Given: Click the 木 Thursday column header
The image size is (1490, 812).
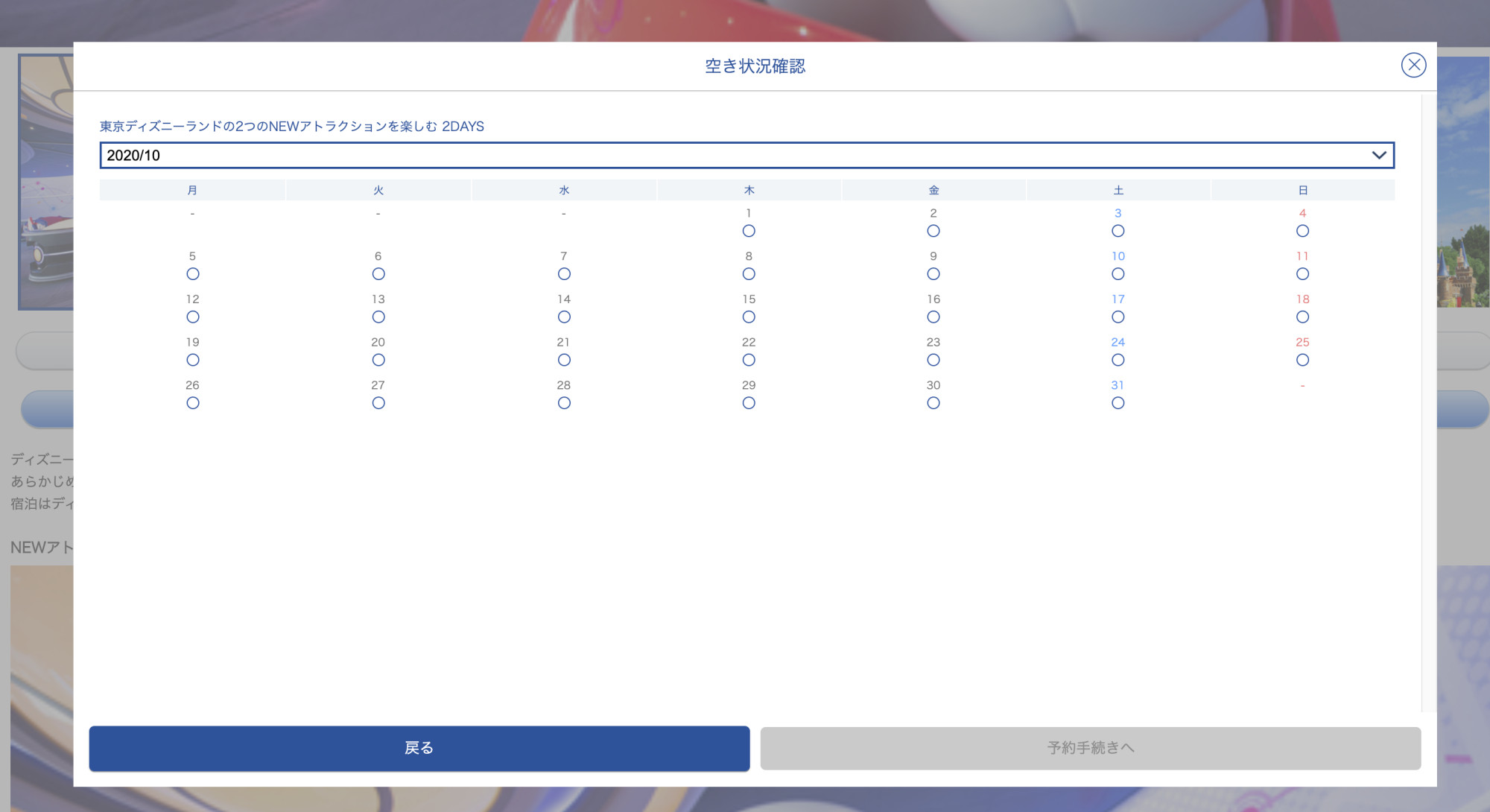Looking at the screenshot, I should pos(749,190).
